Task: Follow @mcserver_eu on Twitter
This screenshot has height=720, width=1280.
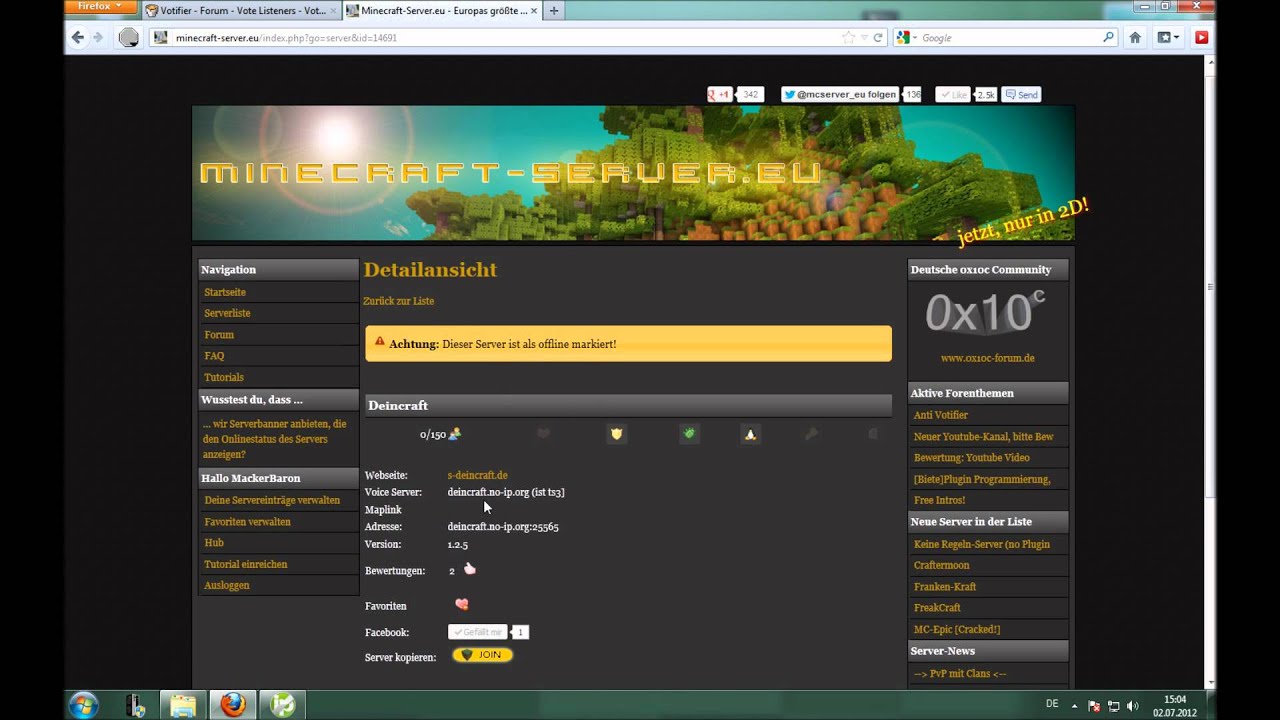Action: tap(840, 94)
